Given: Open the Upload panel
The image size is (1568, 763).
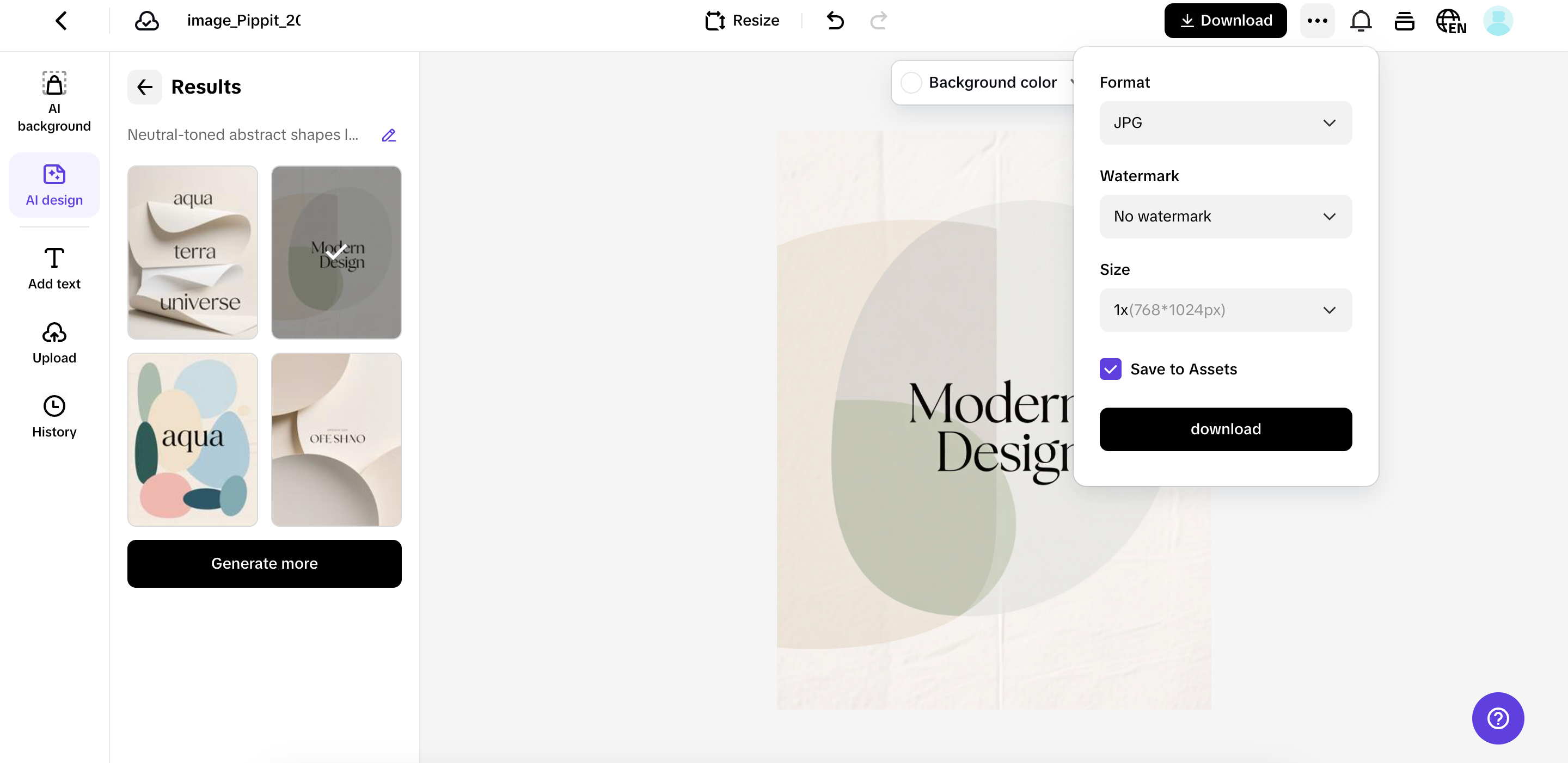Looking at the screenshot, I should [x=54, y=342].
